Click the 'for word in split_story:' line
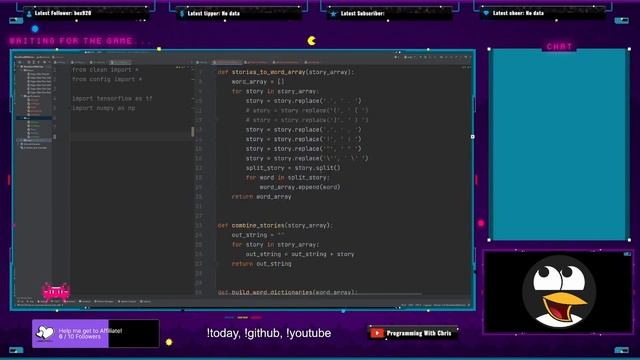 (287, 178)
